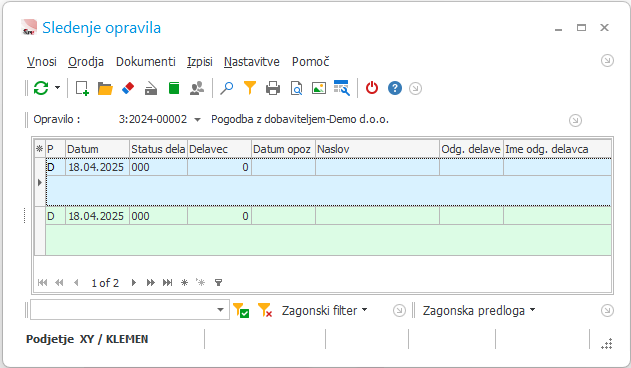The width and height of the screenshot is (631, 368).
Task: Click the grid select-all asterisk corner cell
Action: coord(39,149)
